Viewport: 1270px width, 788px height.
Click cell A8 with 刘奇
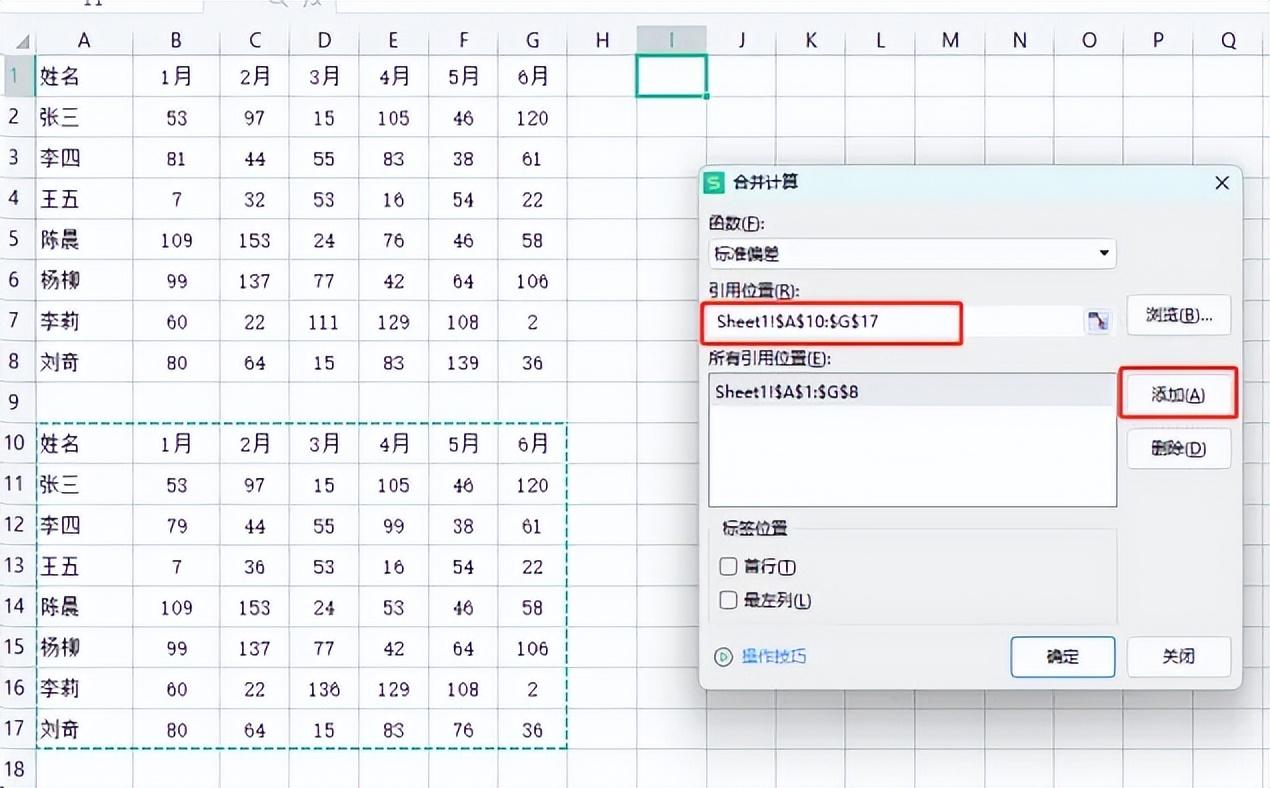coord(84,362)
